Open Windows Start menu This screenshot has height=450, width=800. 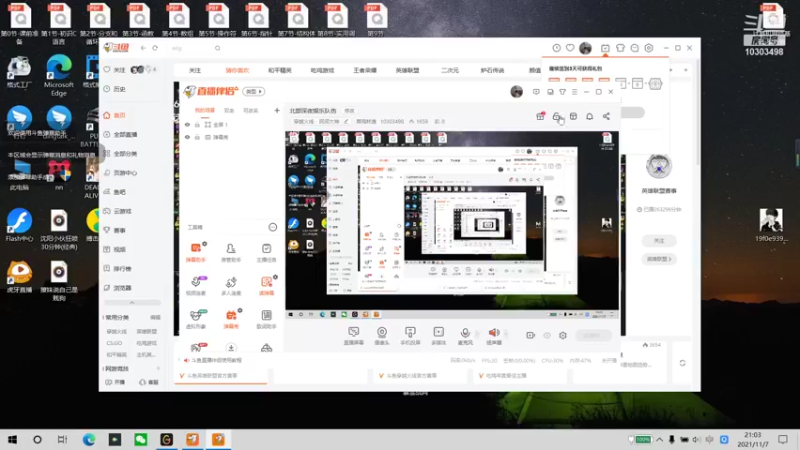point(12,439)
